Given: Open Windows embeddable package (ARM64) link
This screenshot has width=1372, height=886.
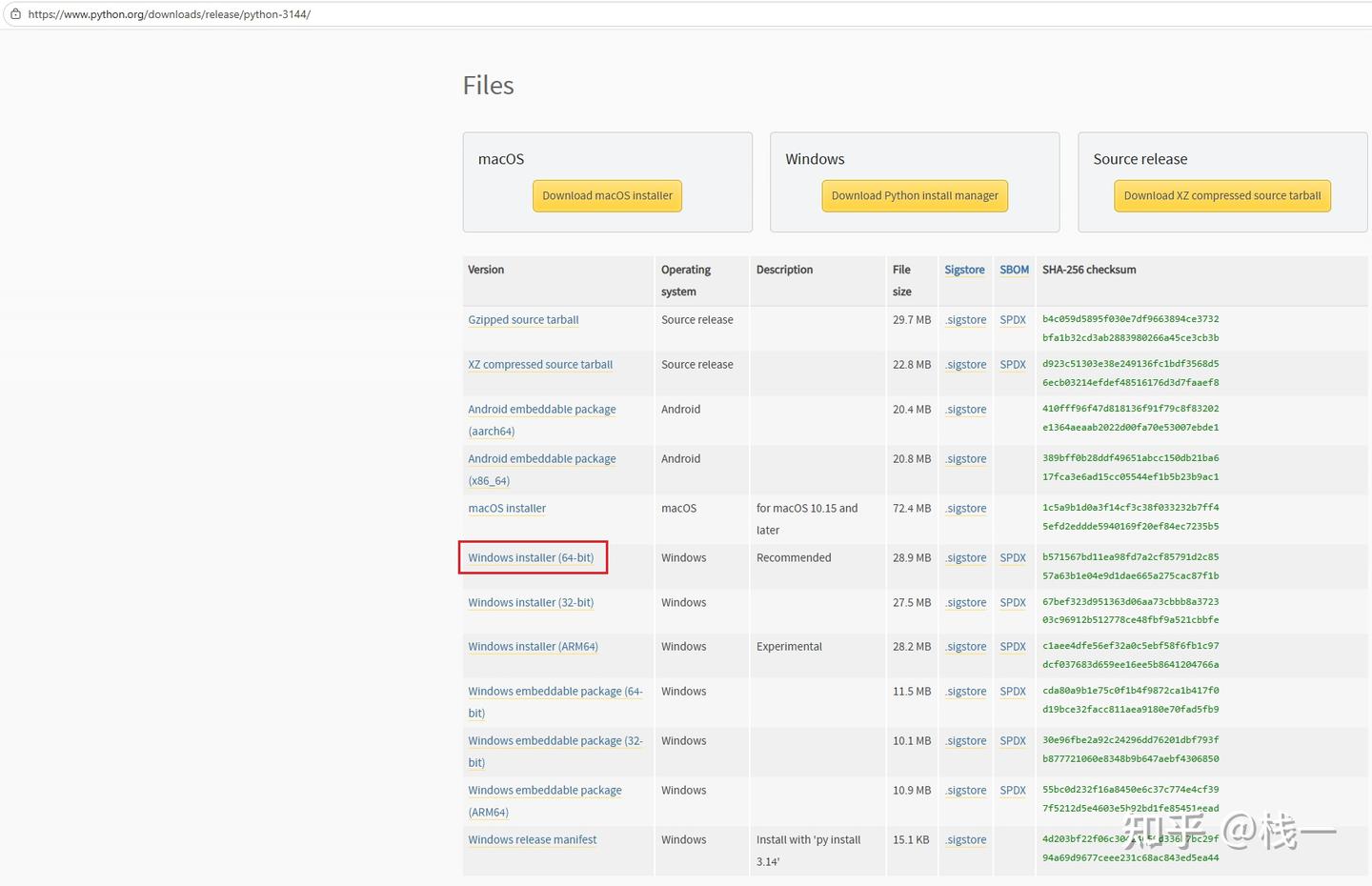Looking at the screenshot, I should click(x=545, y=801).
